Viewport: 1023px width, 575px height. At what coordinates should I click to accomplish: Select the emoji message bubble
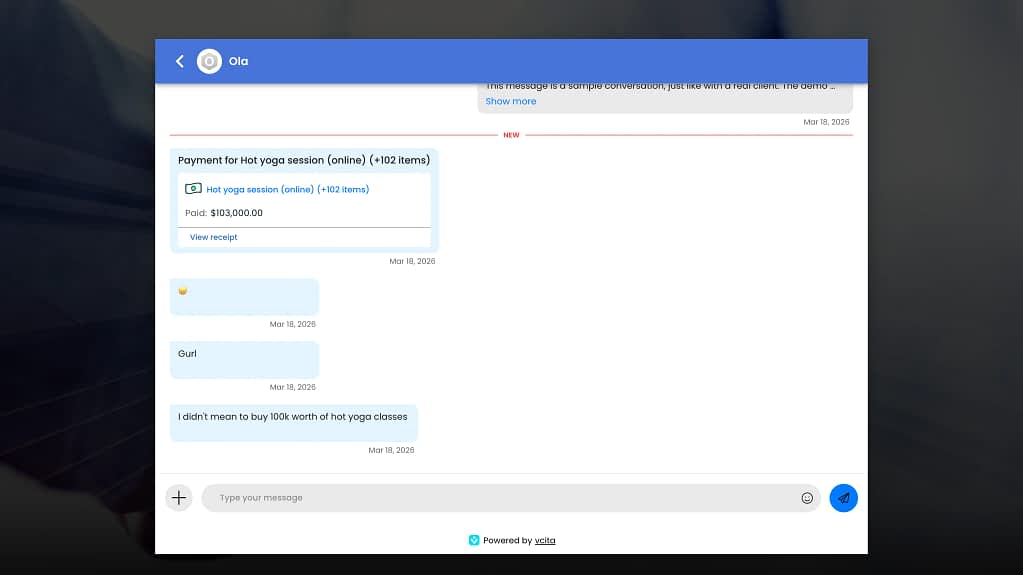pyautogui.click(x=245, y=297)
